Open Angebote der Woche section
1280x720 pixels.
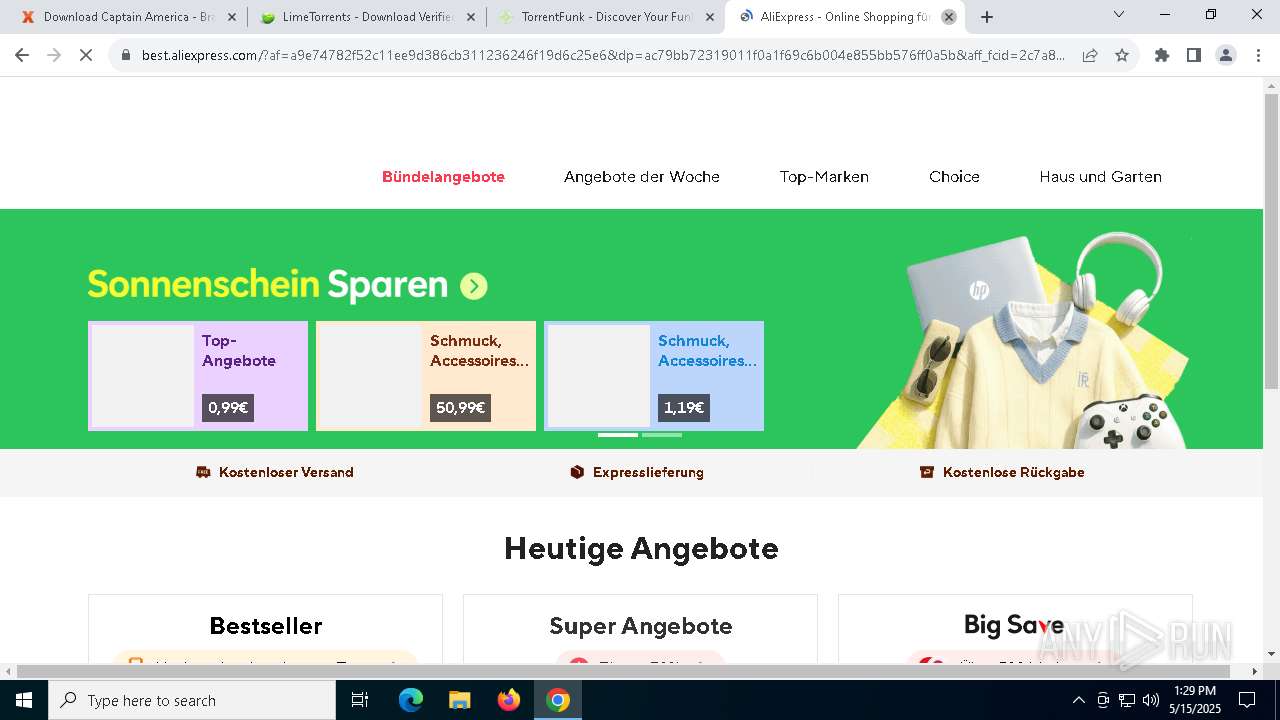tap(642, 177)
